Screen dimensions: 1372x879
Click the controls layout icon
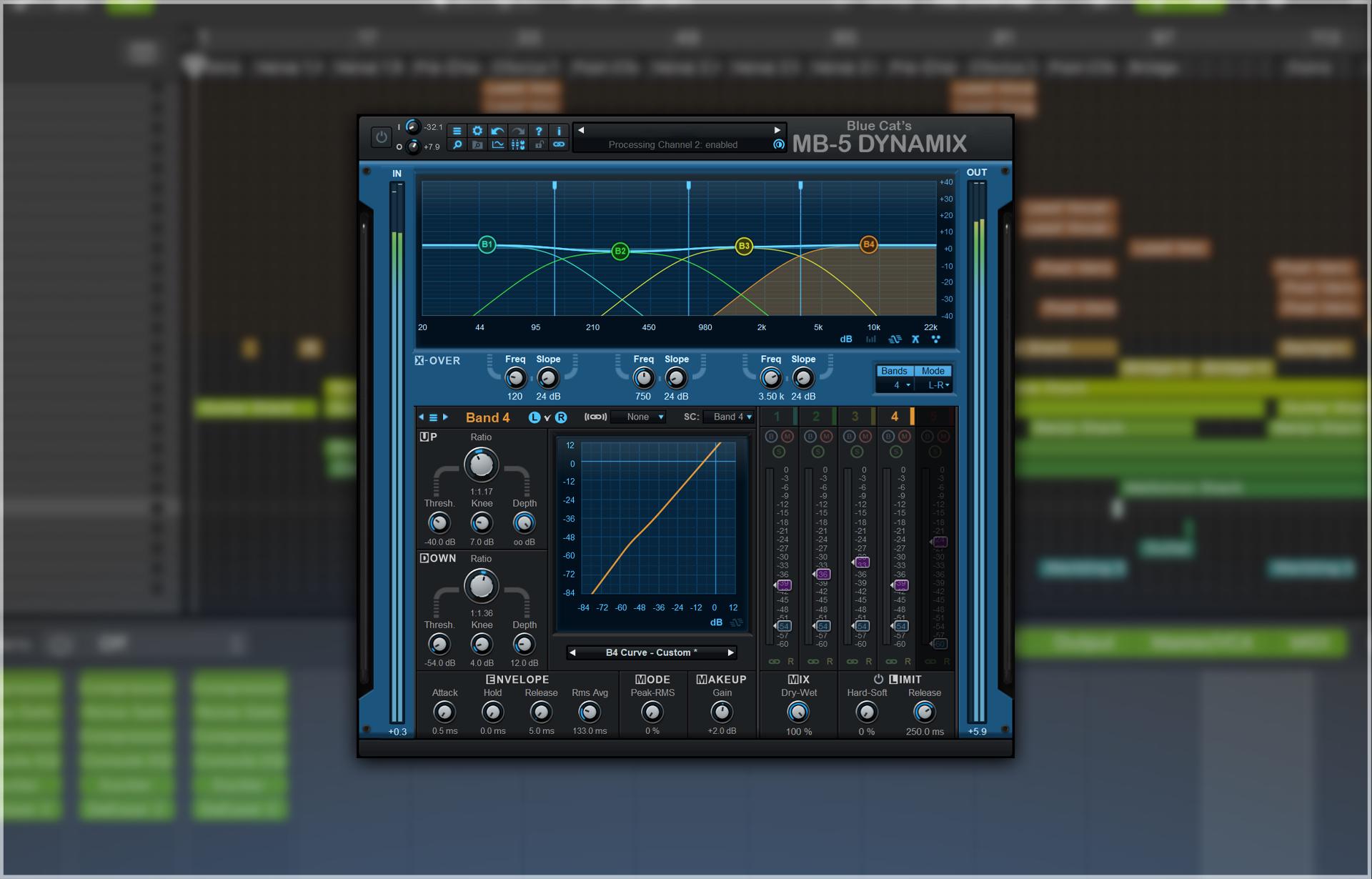(x=518, y=145)
